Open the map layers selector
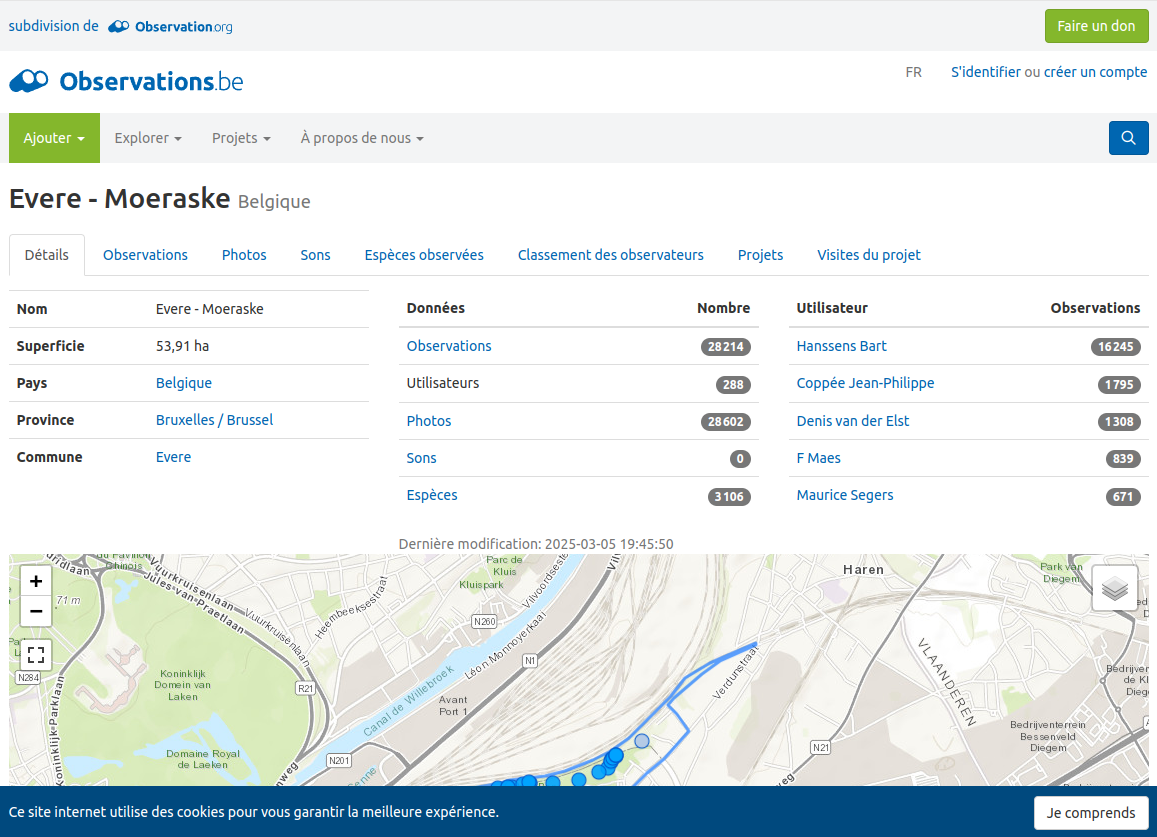Screen dimensions: 1157x837 1114,588
